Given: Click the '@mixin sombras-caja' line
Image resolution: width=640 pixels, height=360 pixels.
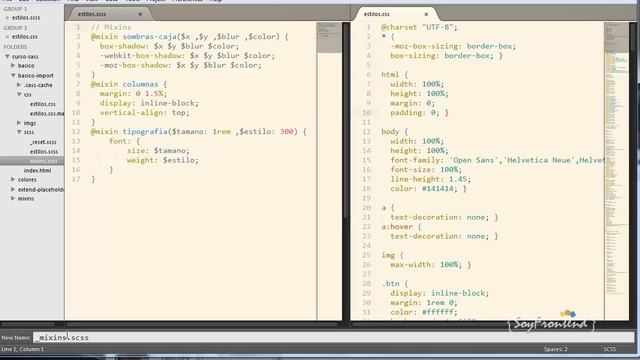Looking at the screenshot, I should (189, 37).
